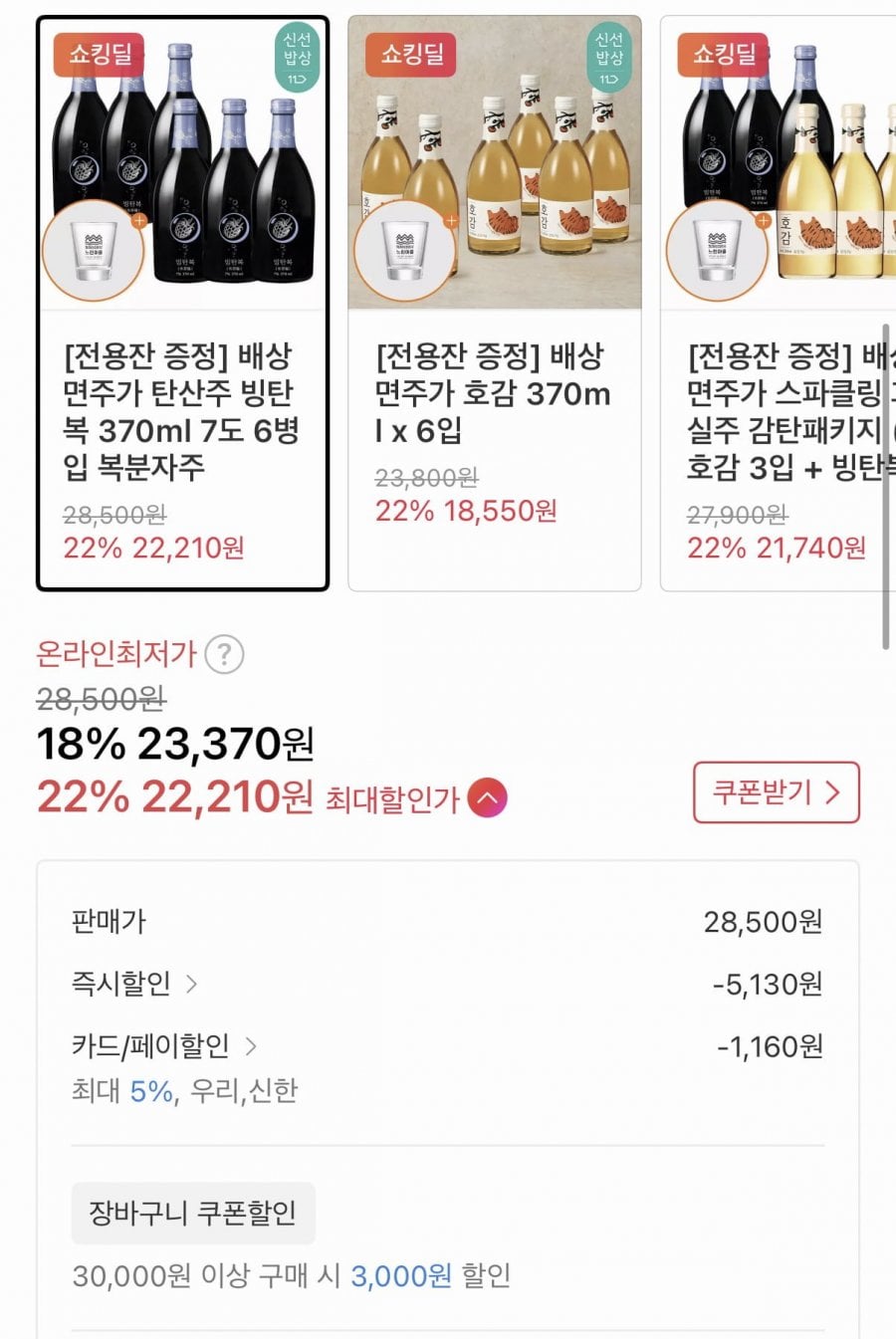Screen dimensions: 896x1339
Task: Click the 쇼킹딜 badge on 빙탄복 product
Action: tap(100, 54)
